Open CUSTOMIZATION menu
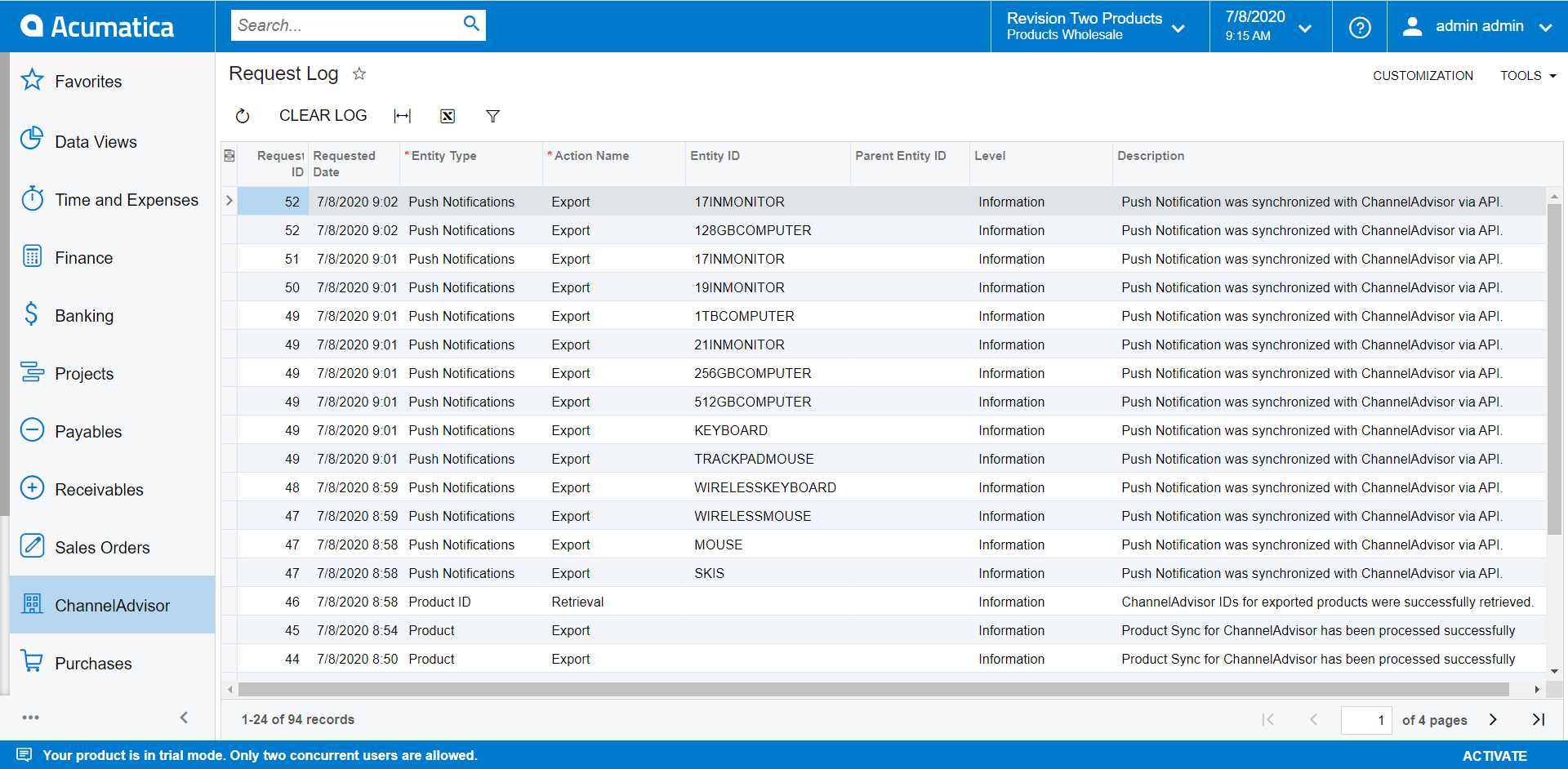 [1423, 75]
